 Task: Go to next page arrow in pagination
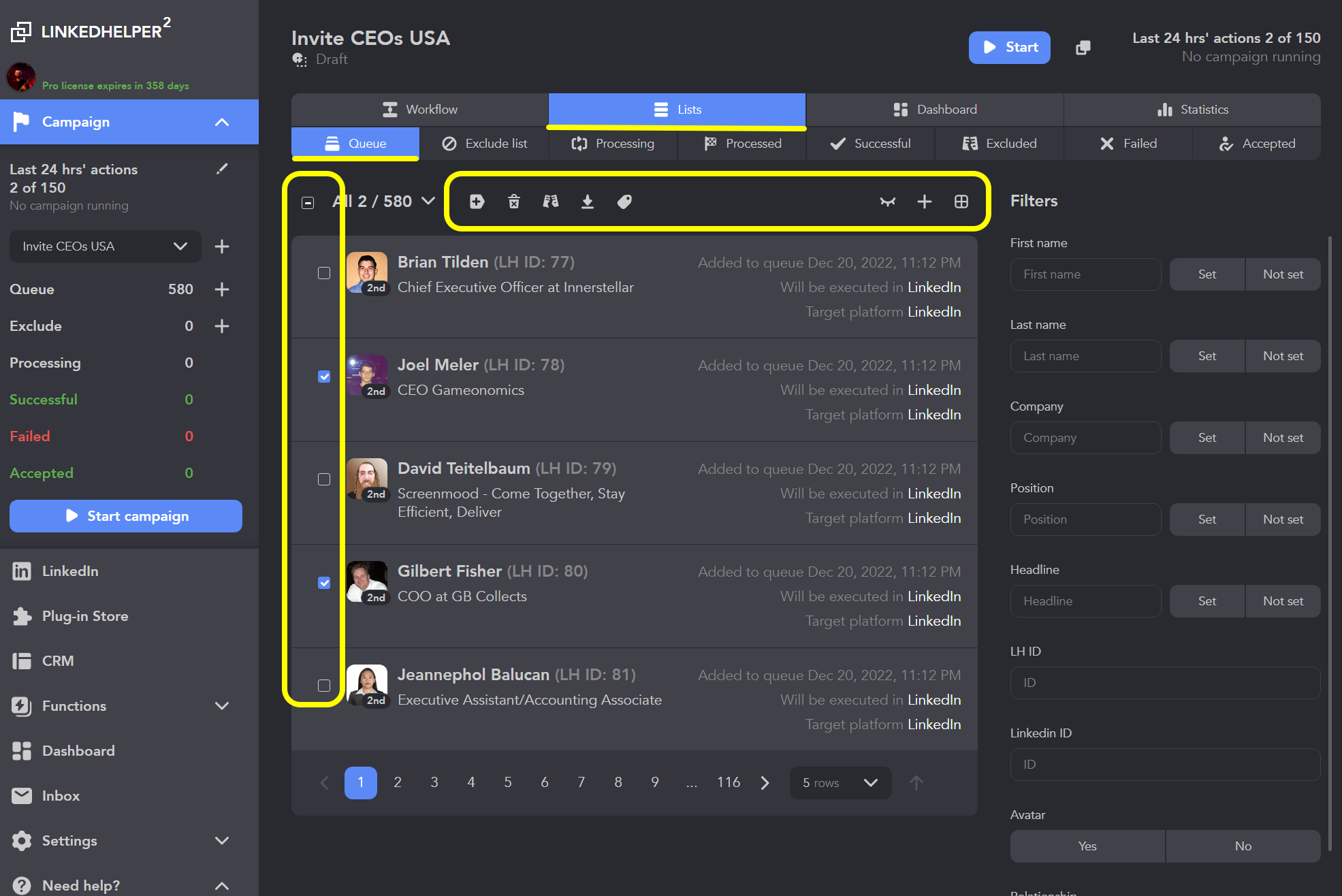pos(765,783)
